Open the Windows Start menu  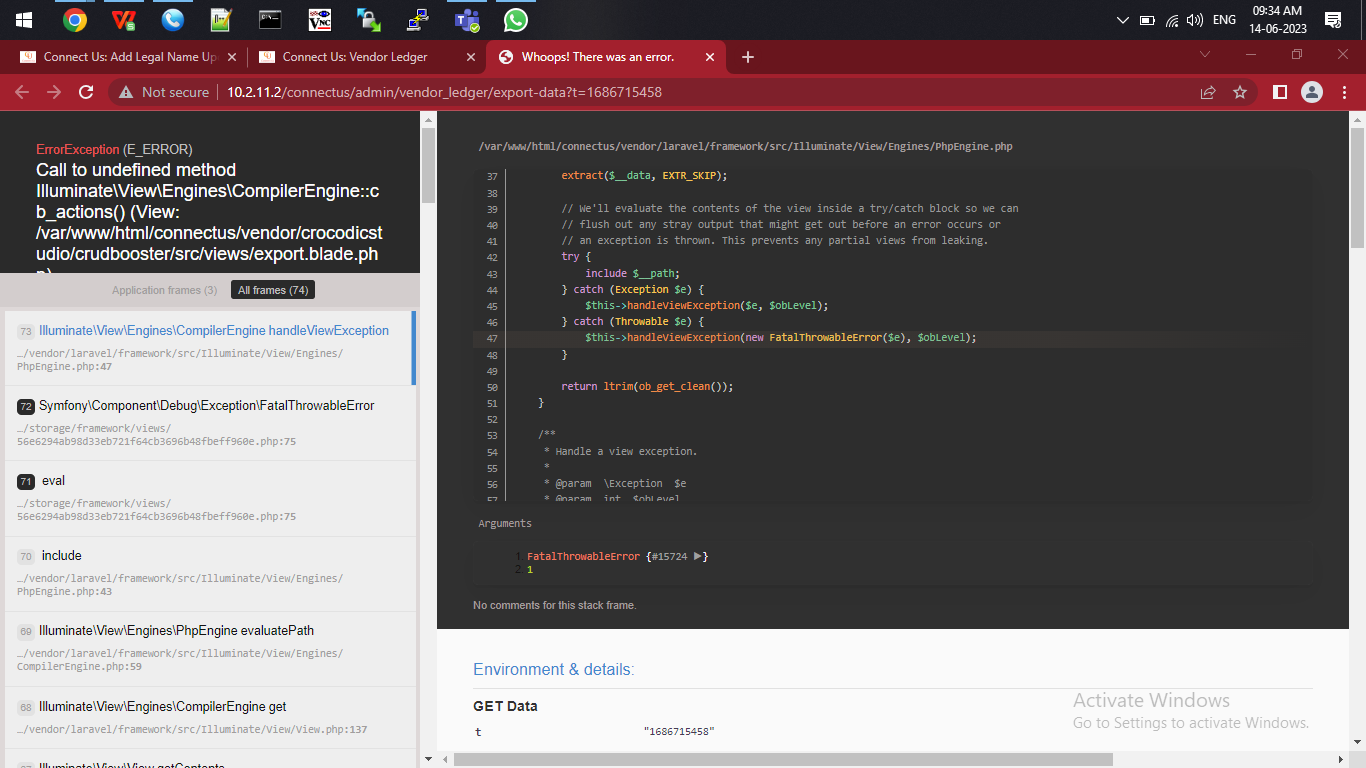(x=23, y=19)
